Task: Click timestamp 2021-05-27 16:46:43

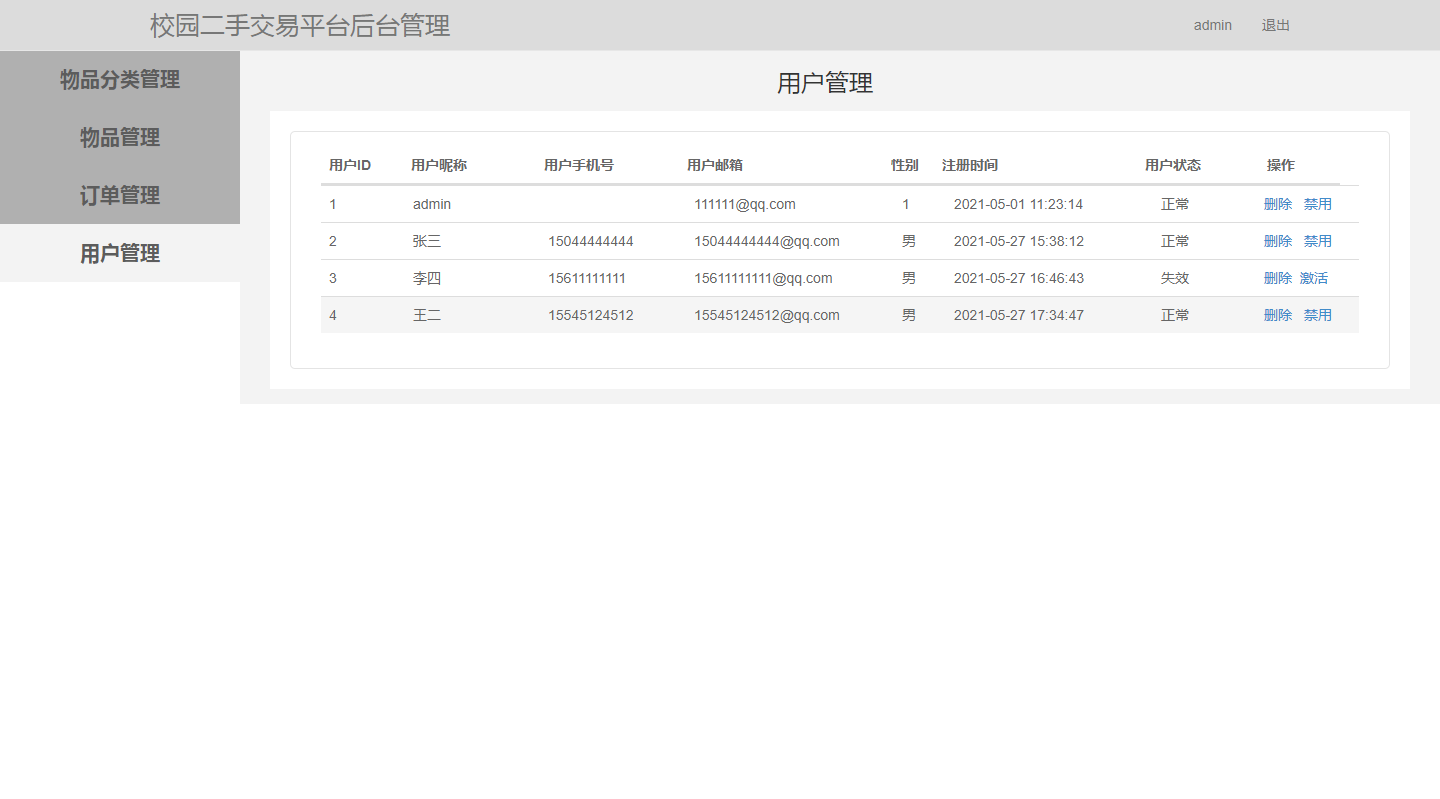Action: click(1019, 278)
